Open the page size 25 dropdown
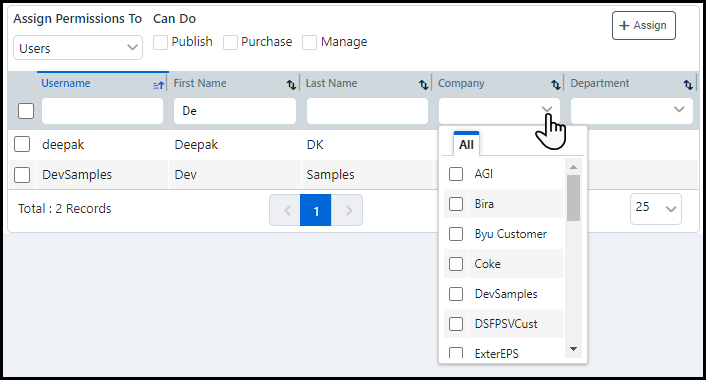The width and height of the screenshot is (706, 380). pos(656,208)
